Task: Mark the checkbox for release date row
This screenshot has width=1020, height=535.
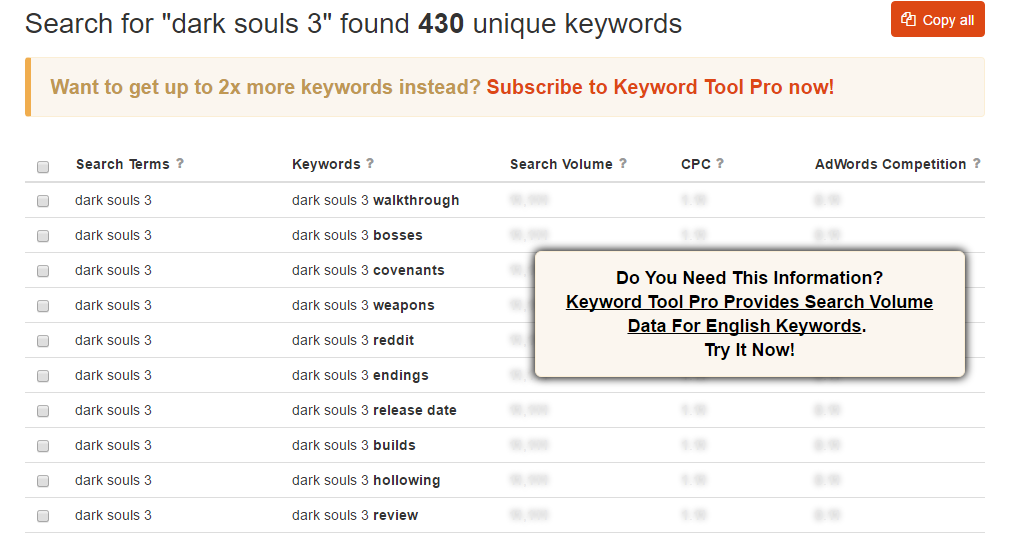Action: point(43,411)
